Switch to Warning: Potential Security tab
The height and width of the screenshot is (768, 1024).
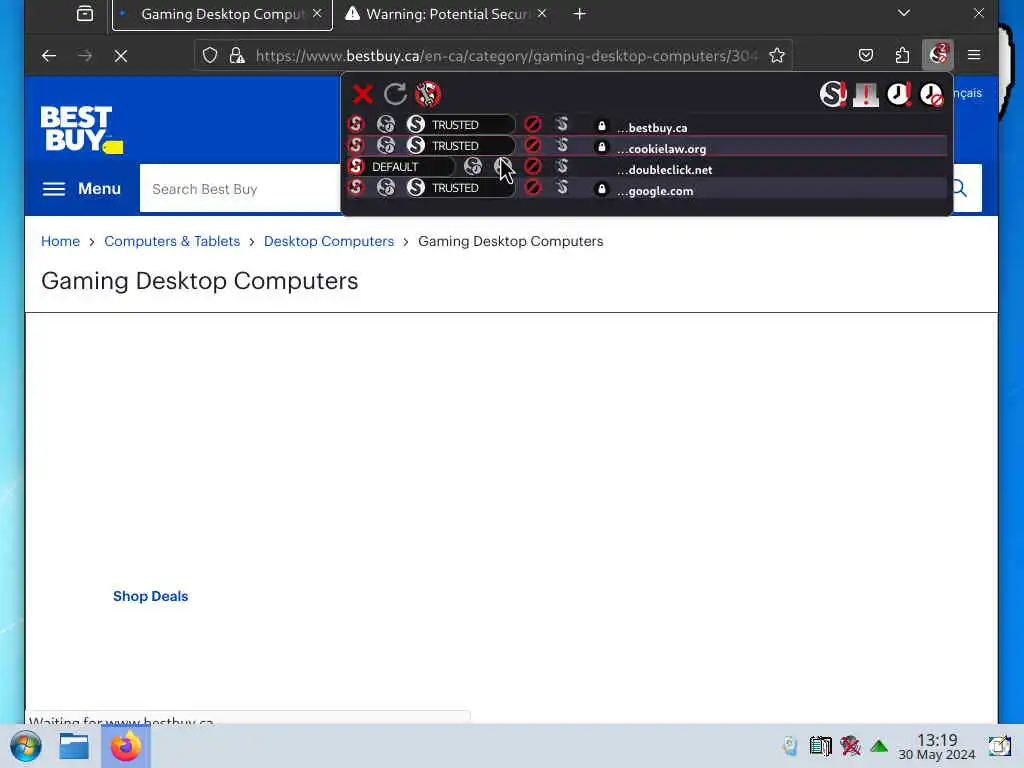446,14
